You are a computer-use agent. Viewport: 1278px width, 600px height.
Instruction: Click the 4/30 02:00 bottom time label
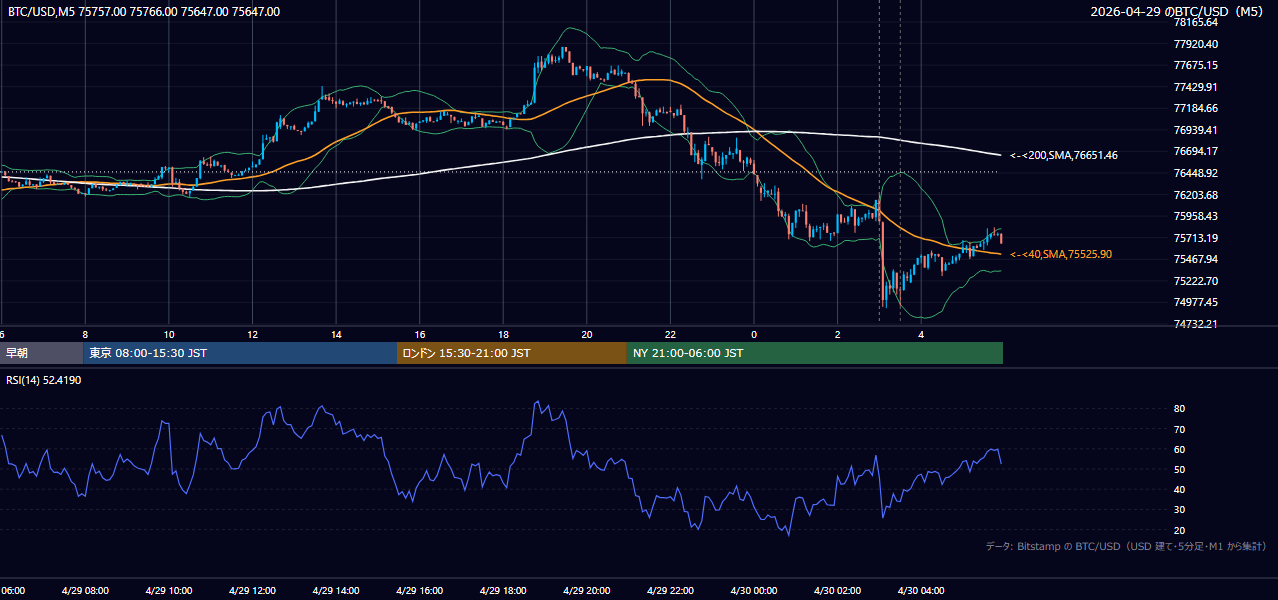point(838,591)
